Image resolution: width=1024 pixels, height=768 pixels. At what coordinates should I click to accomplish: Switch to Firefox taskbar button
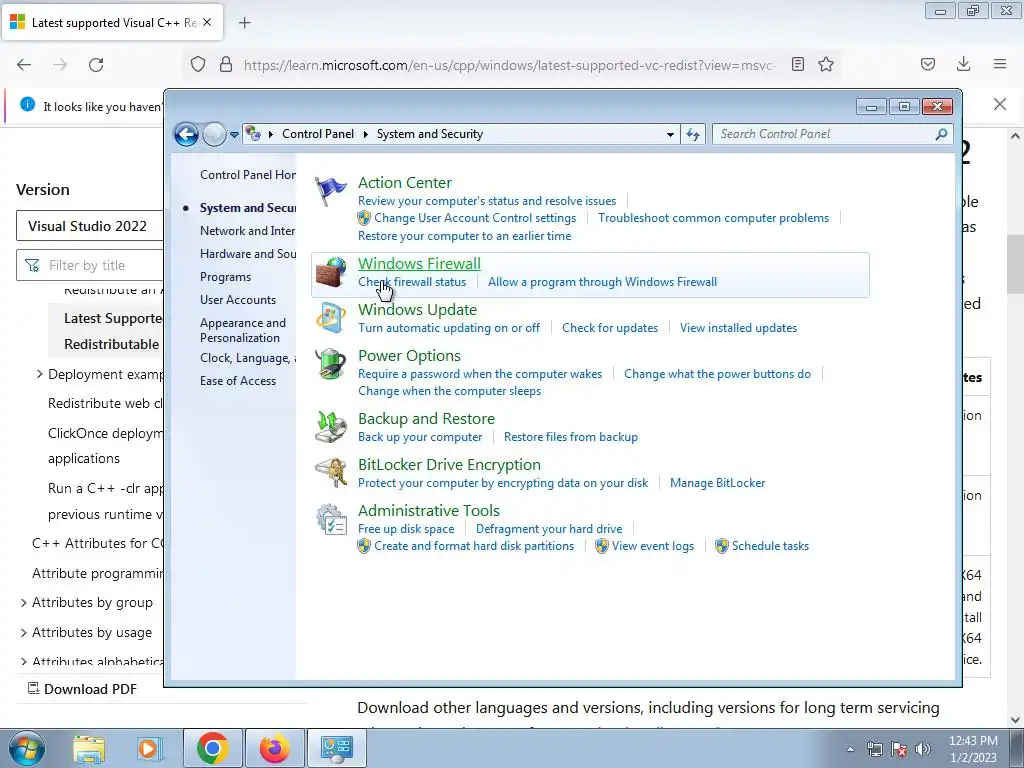(274, 748)
